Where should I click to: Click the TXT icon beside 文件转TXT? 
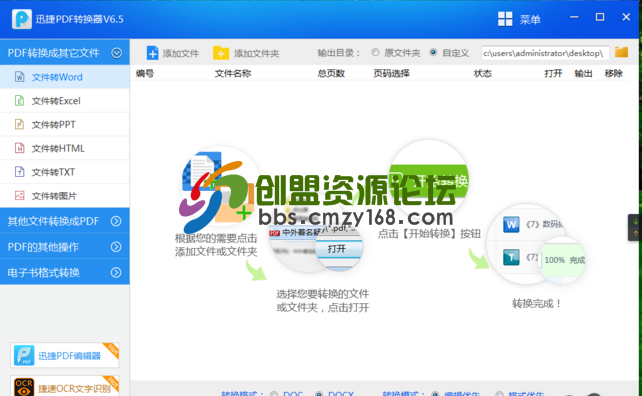tap(19, 172)
